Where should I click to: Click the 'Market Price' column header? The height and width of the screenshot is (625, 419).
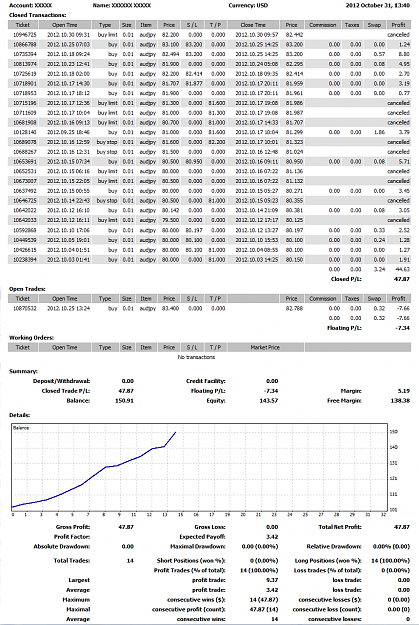[x=265, y=348]
